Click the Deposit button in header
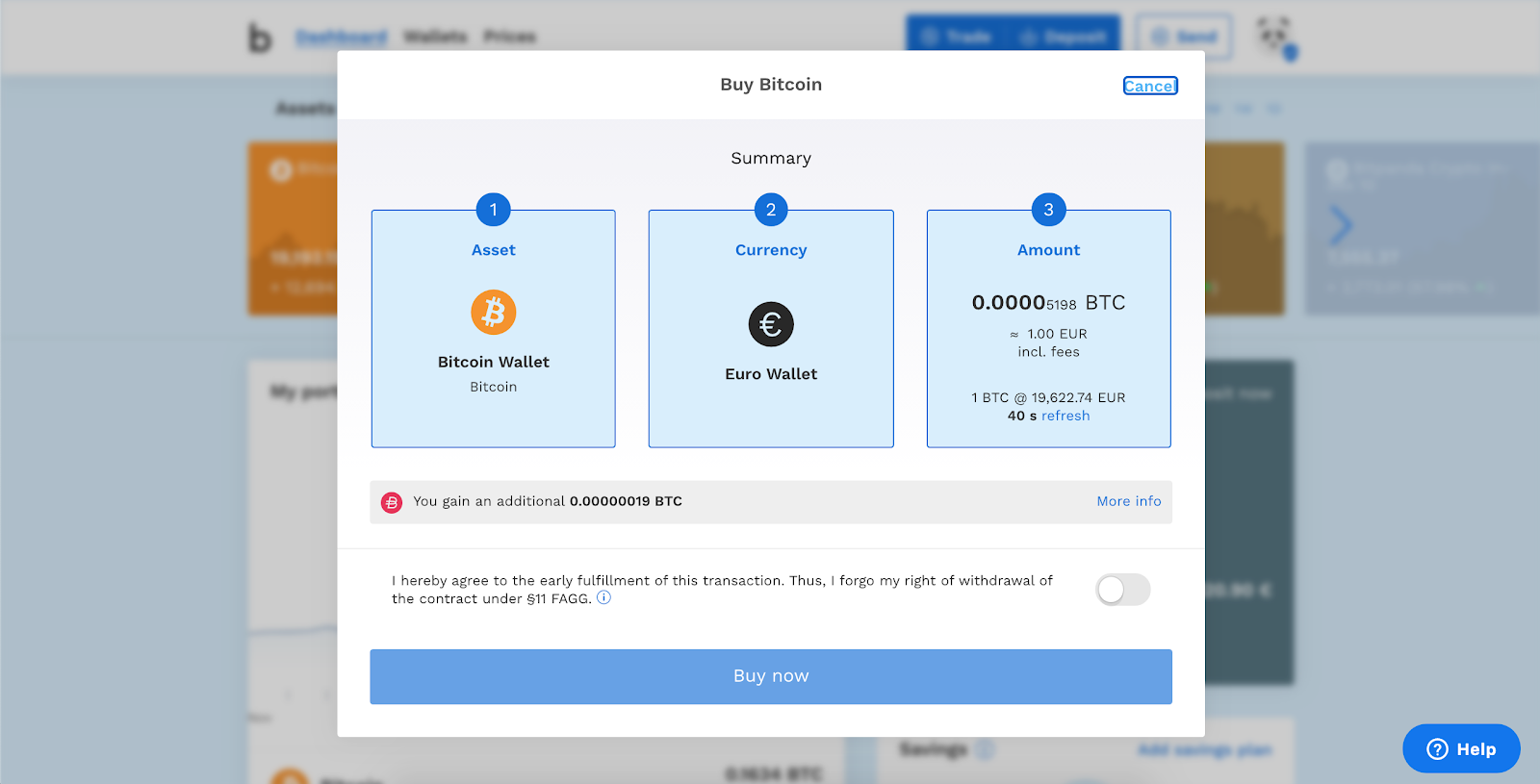Viewport: 1540px width, 784px height. pos(1064,37)
